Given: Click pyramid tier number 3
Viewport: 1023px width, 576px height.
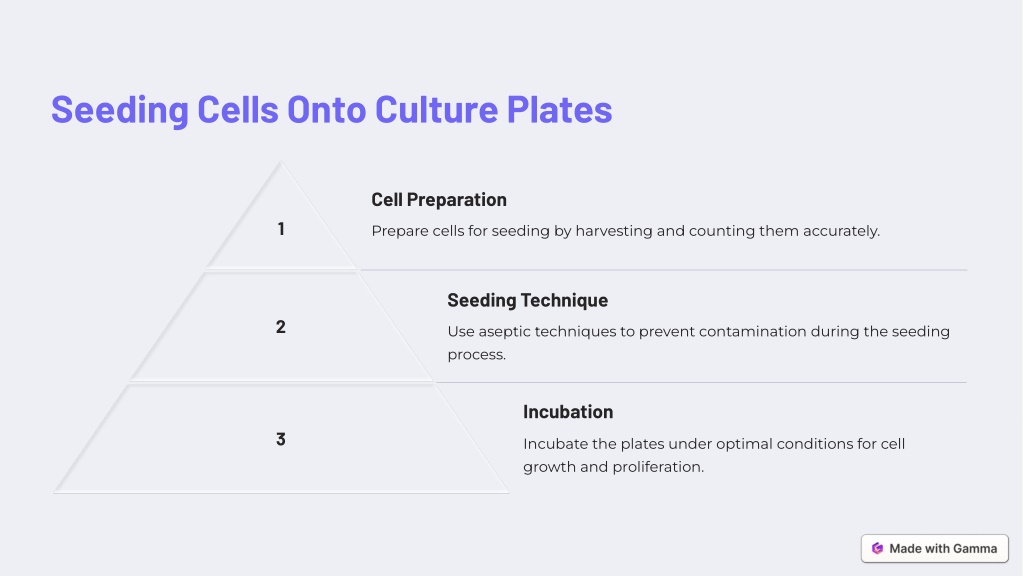Looking at the screenshot, I should click(281, 439).
